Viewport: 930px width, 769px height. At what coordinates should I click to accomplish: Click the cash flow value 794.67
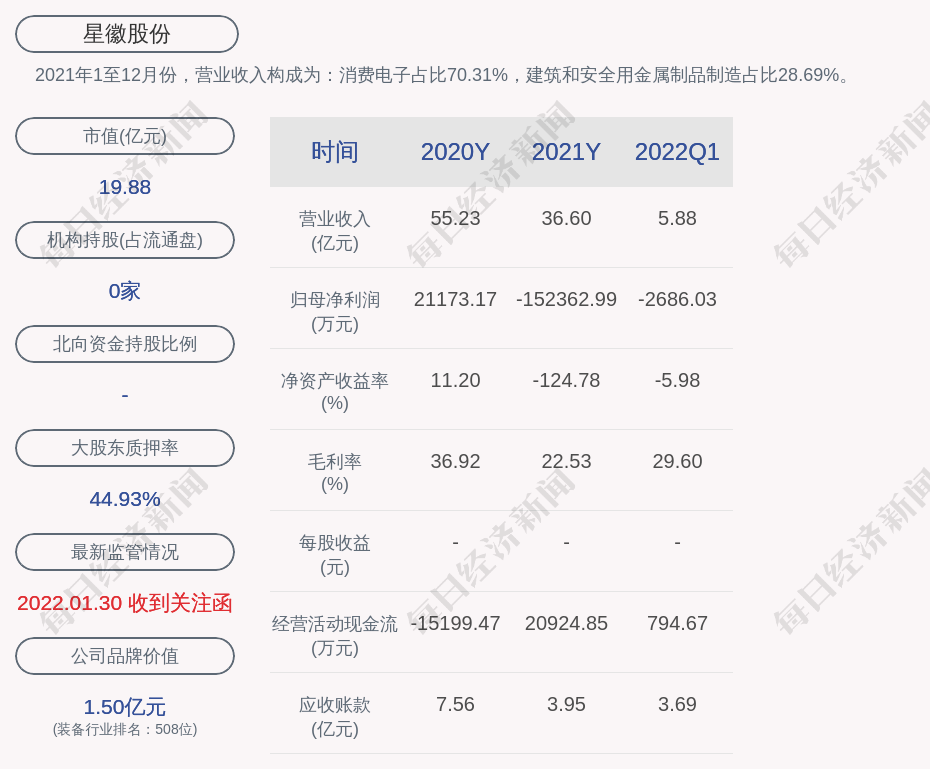click(677, 623)
